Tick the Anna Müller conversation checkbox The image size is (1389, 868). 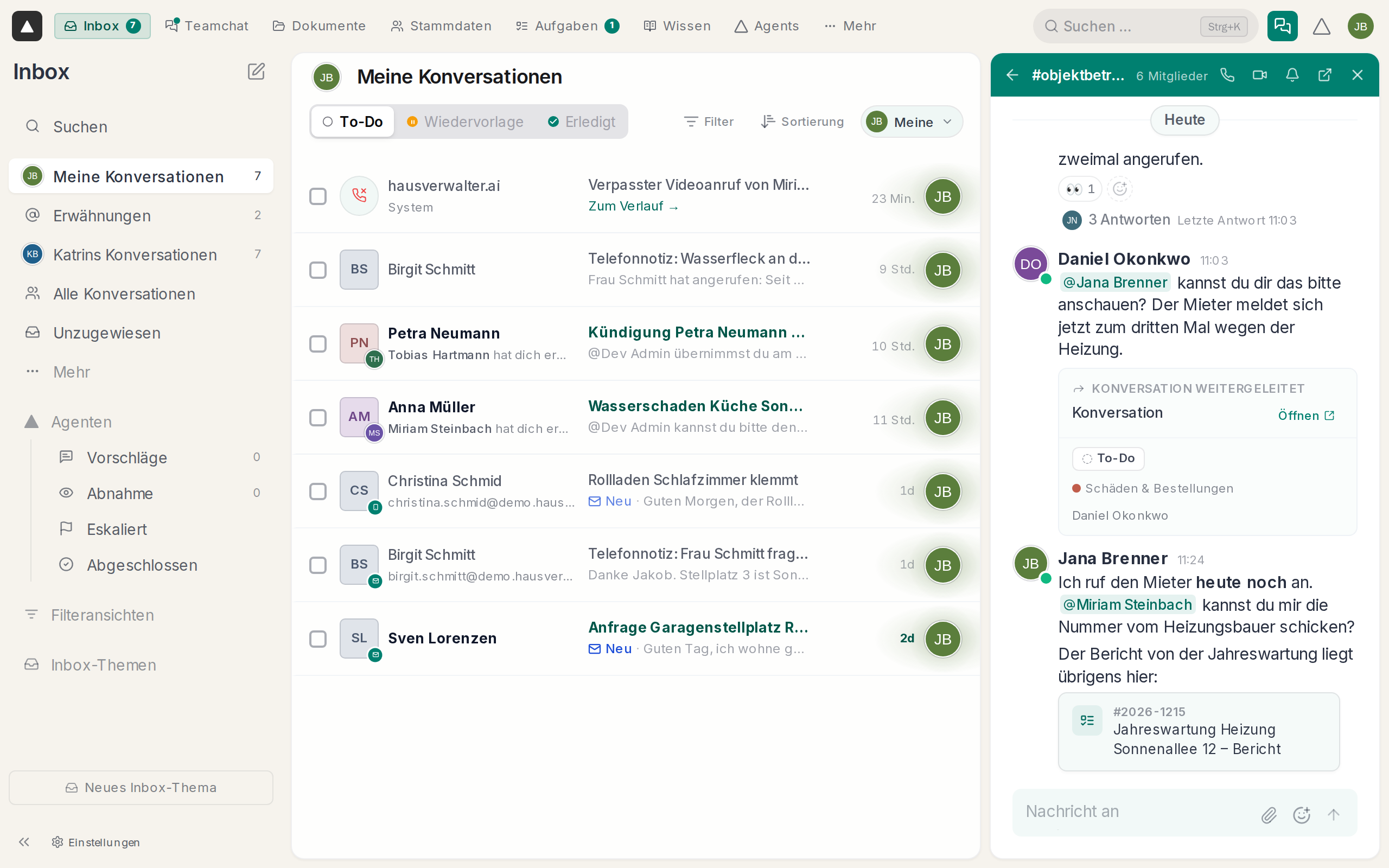[318, 418]
